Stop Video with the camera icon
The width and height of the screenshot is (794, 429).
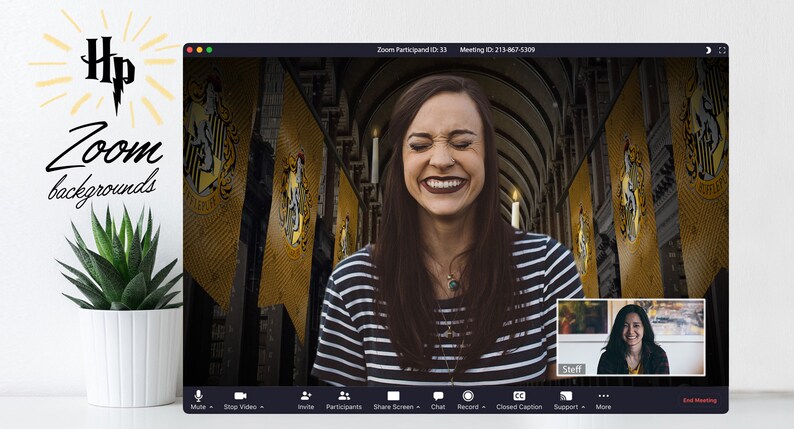(240, 400)
